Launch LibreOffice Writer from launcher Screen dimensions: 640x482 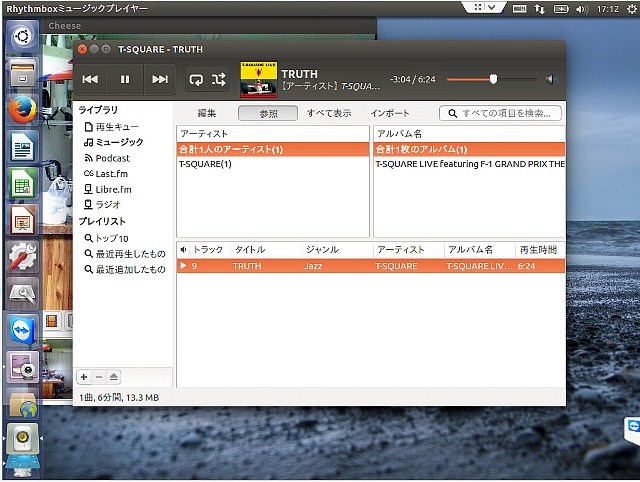tap(22, 146)
